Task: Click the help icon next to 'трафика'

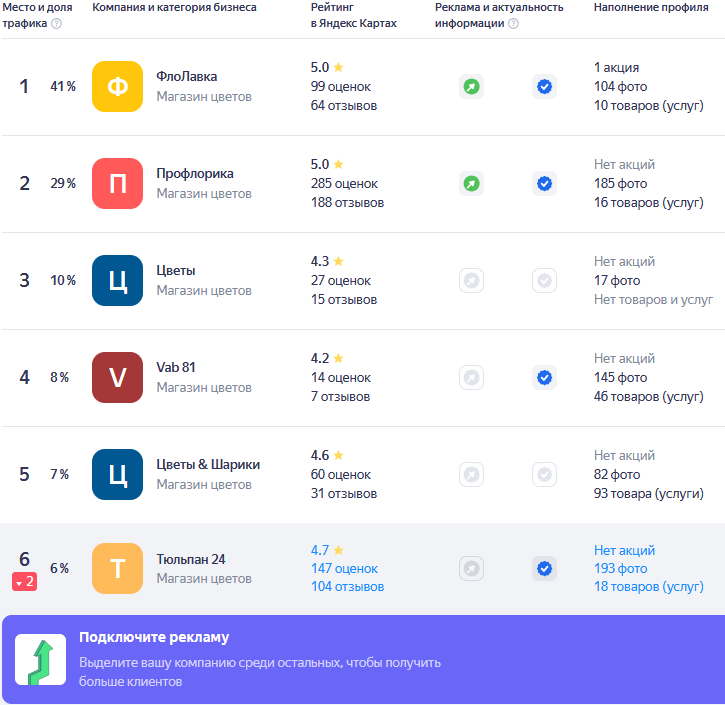Action: pyautogui.click(x=56, y=24)
